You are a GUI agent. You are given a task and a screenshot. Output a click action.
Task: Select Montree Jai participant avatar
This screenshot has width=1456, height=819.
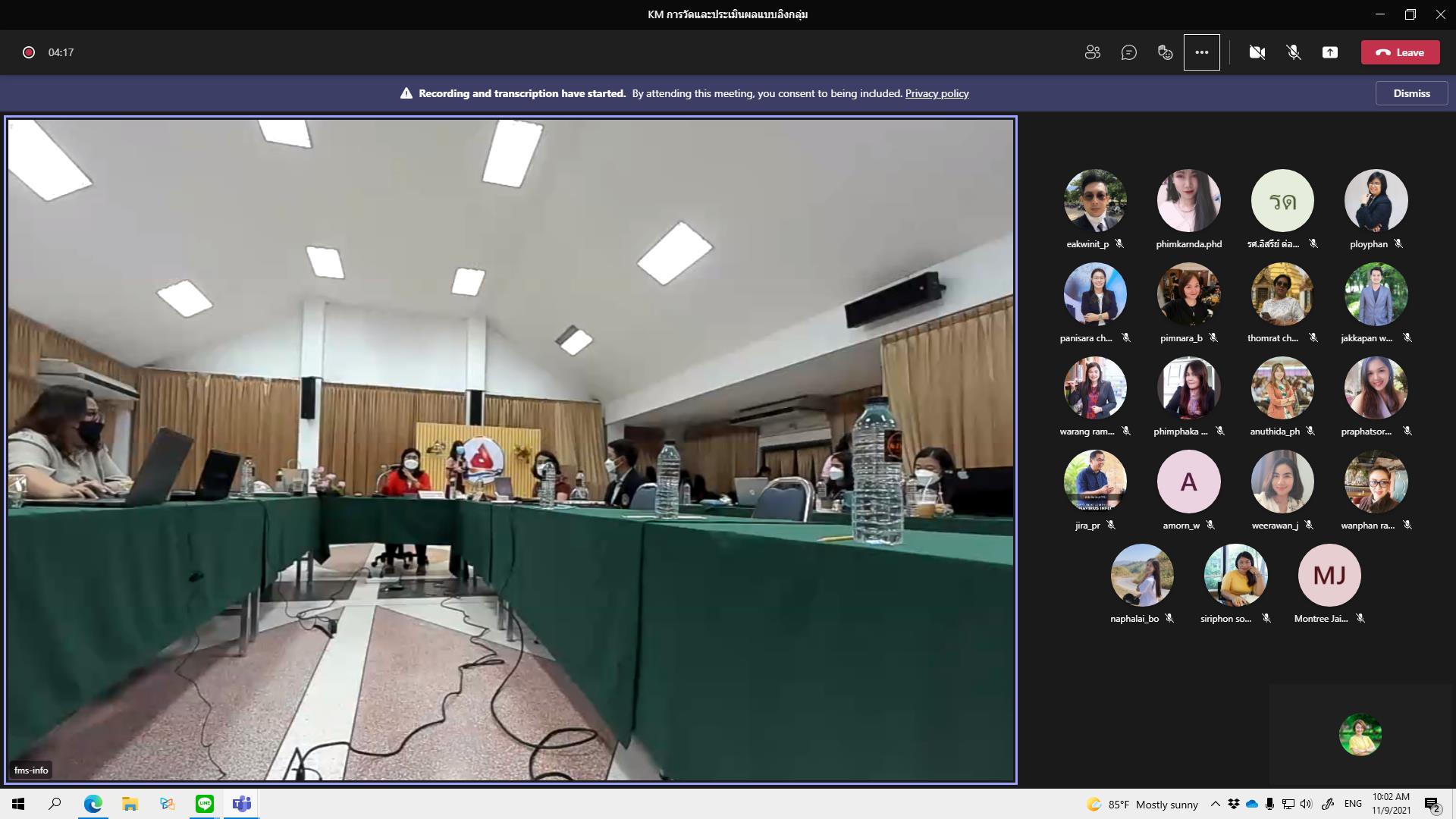pyautogui.click(x=1329, y=575)
